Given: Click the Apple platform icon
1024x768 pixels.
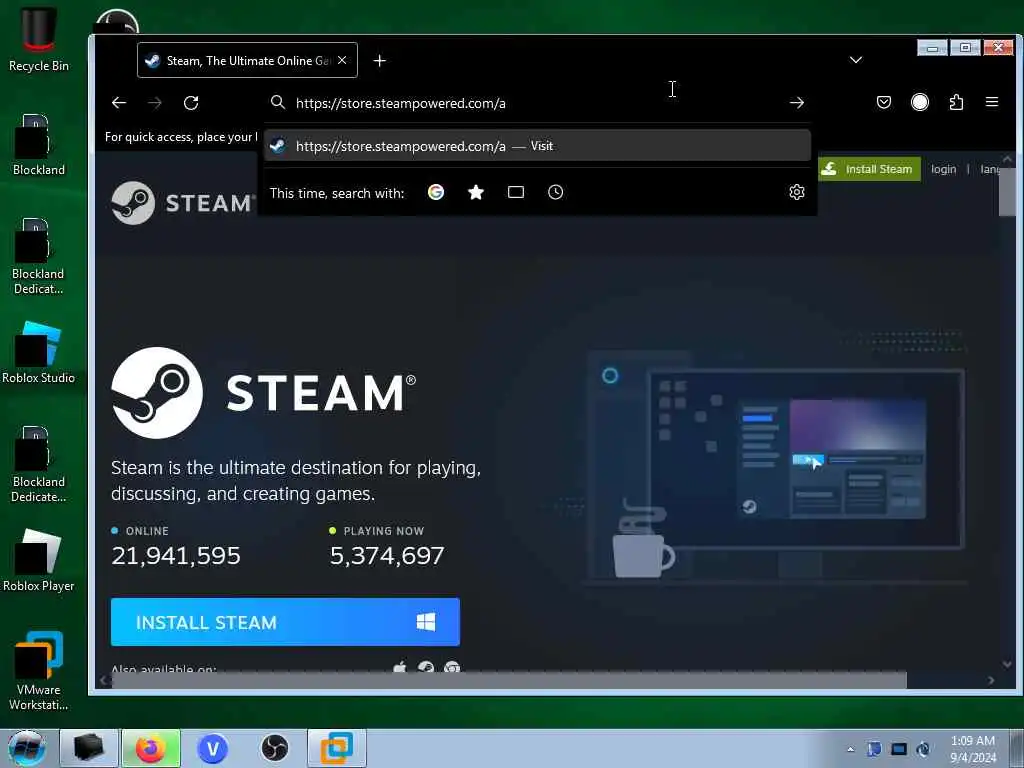Looking at the screenshot, I should pos(400,667).
